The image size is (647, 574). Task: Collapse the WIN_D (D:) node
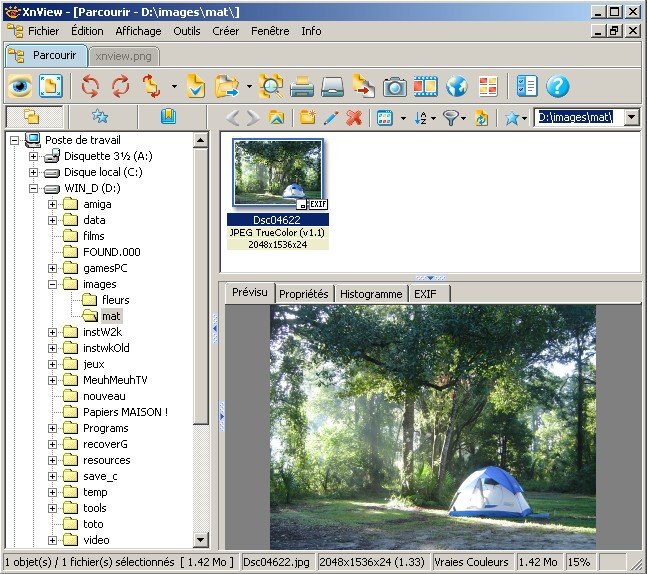pyautogui.click(x=33, y=189)
